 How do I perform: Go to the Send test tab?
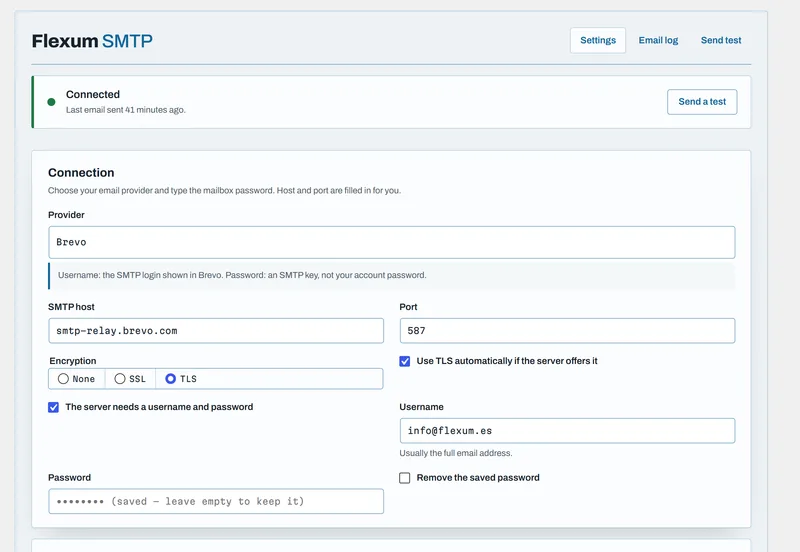tap(721, 40)
